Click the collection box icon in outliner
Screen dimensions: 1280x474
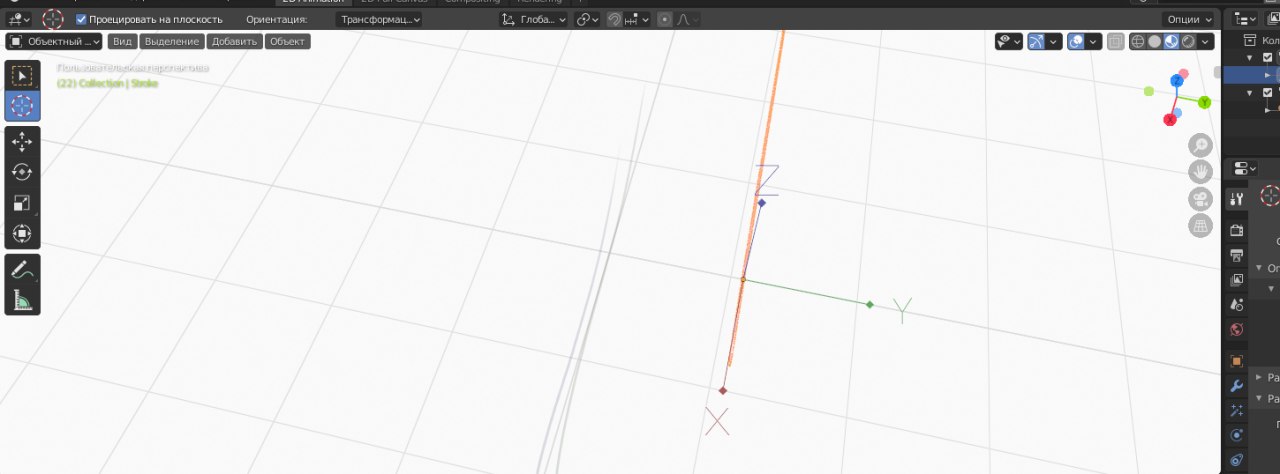click(1248, 41)
